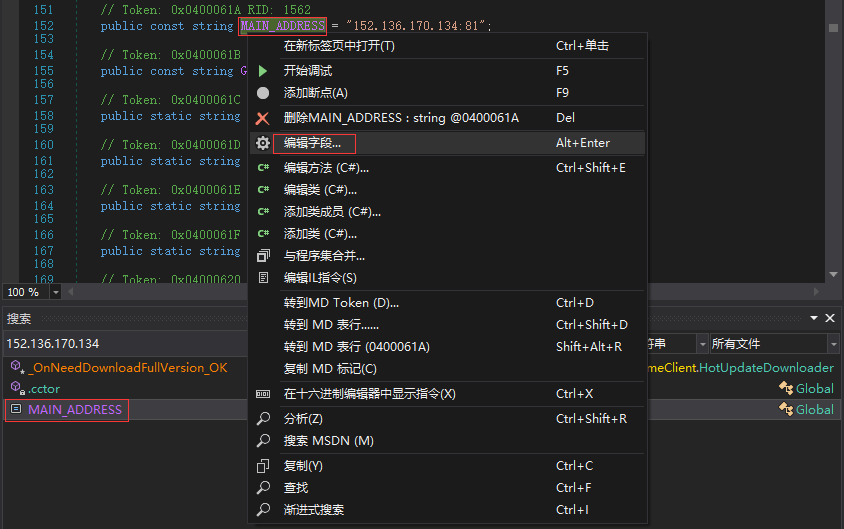Open the 100 % zoom dropdown
Viewport: 844px width, 529px height.
click(x=55, y=292)
